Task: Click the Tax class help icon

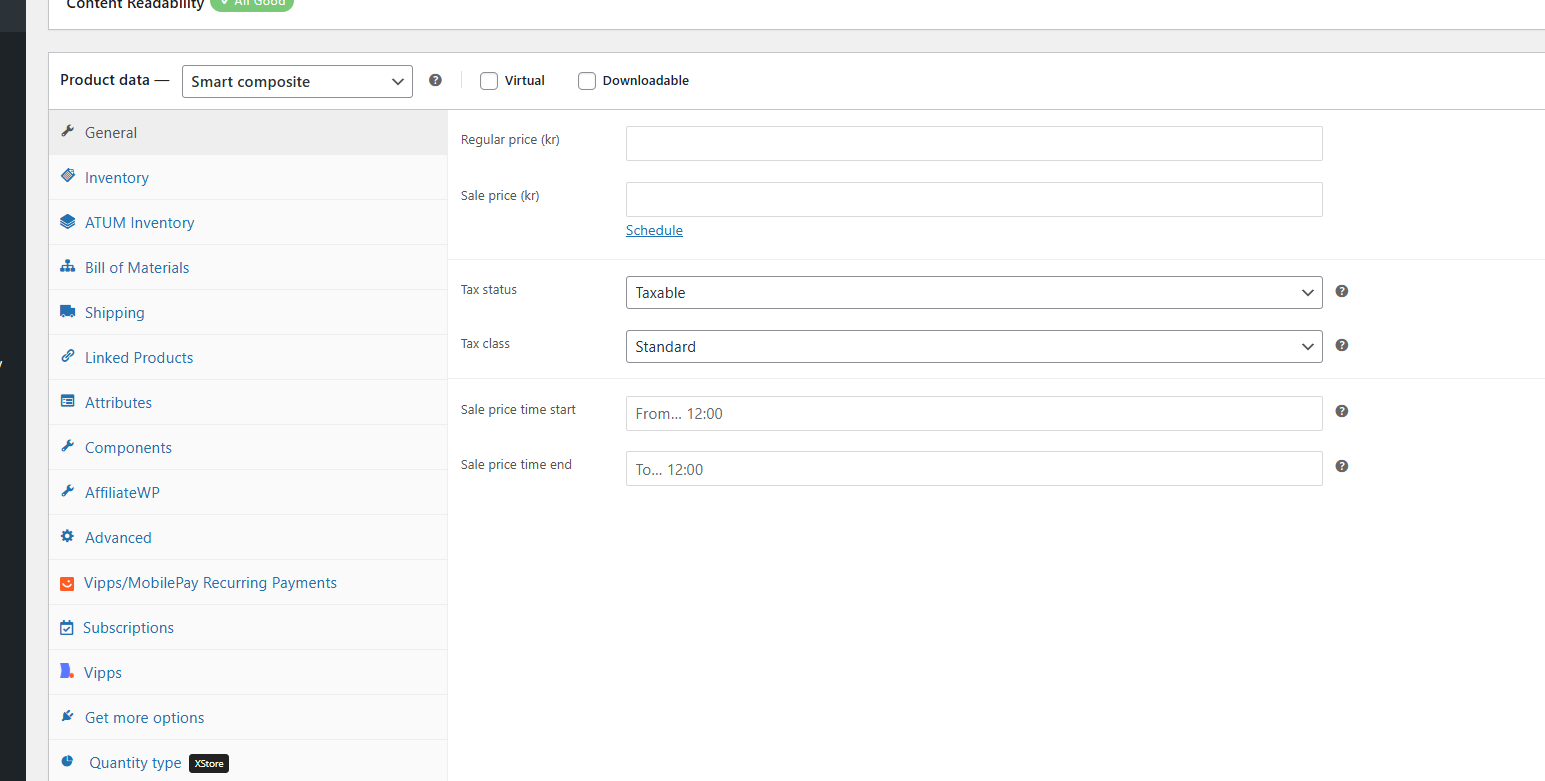Action: point(1342,345)
